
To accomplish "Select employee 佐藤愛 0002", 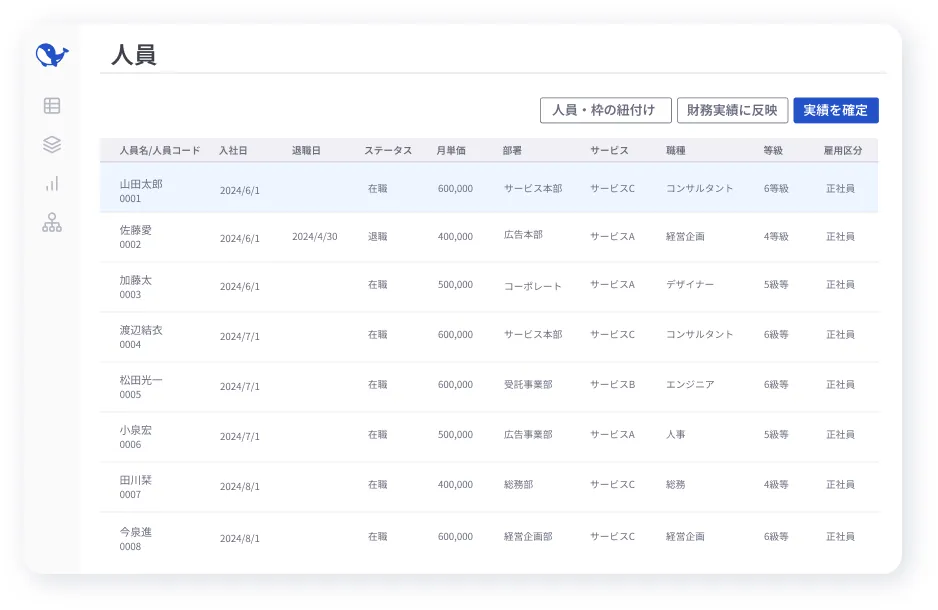I will point(136,237).
